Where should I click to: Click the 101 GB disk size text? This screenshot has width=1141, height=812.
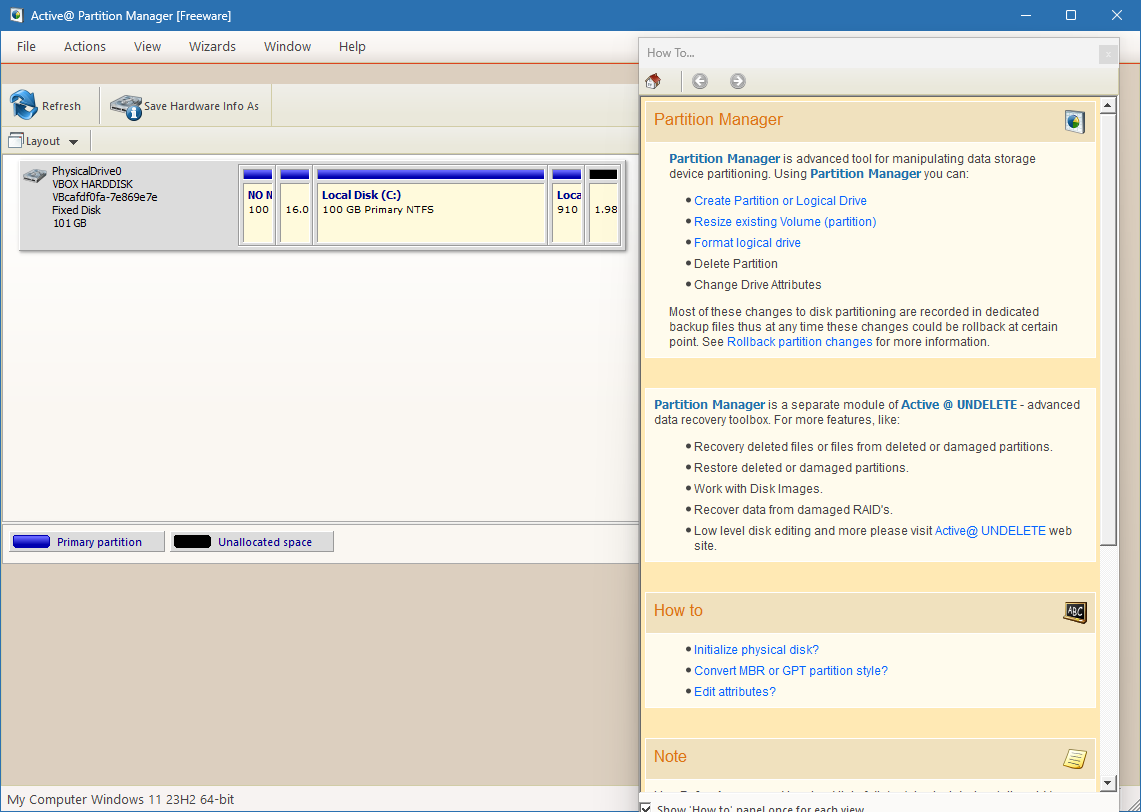pyautogui.click(x=70, y=223)
